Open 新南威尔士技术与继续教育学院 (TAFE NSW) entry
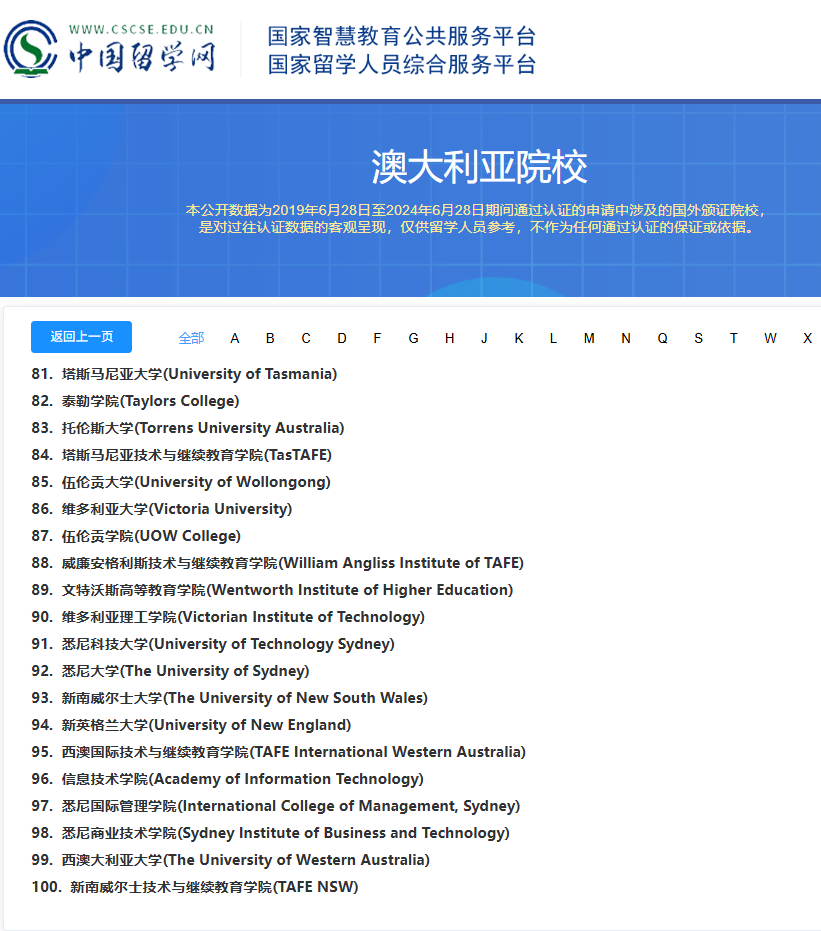The image size is (821, 931). pyautogui.click(x=195, y=888)
